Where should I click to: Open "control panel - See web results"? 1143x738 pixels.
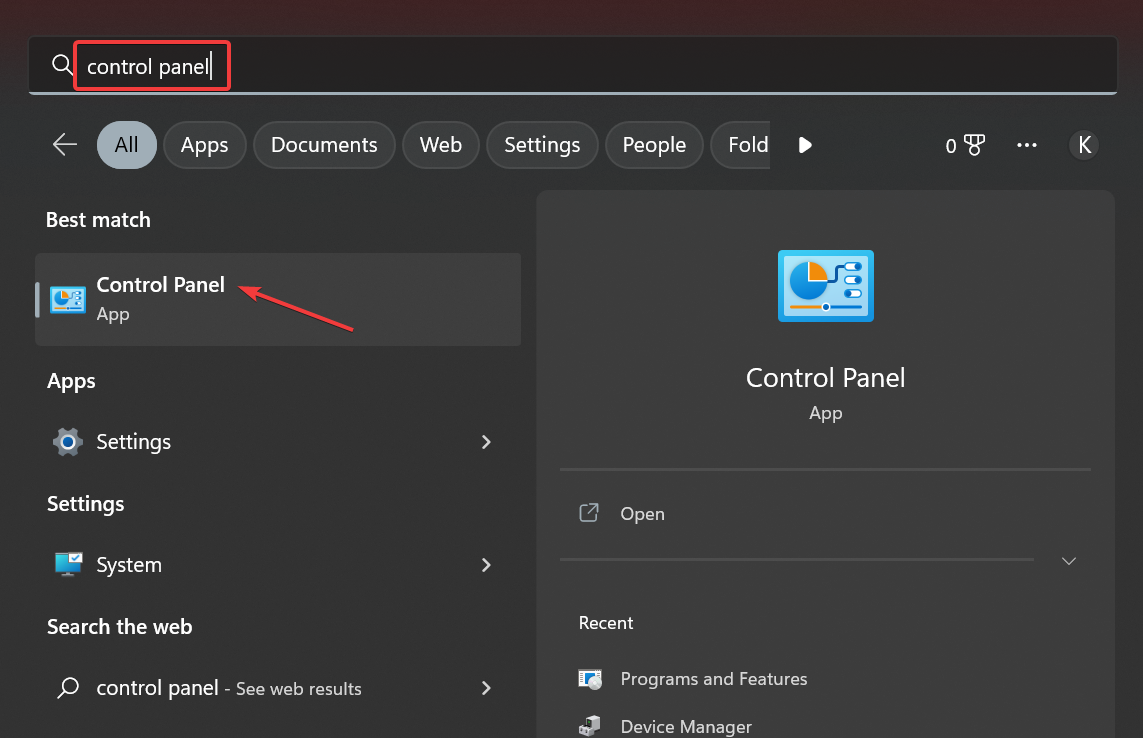pyautogui.click(x=278, y=688)
